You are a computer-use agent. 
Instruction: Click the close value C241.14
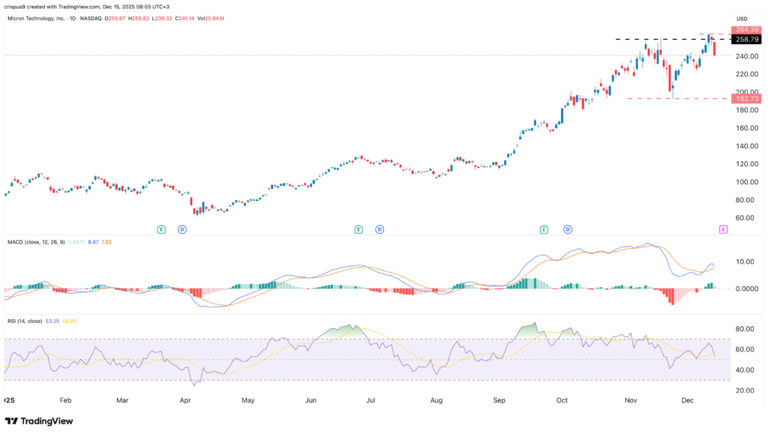184,19
